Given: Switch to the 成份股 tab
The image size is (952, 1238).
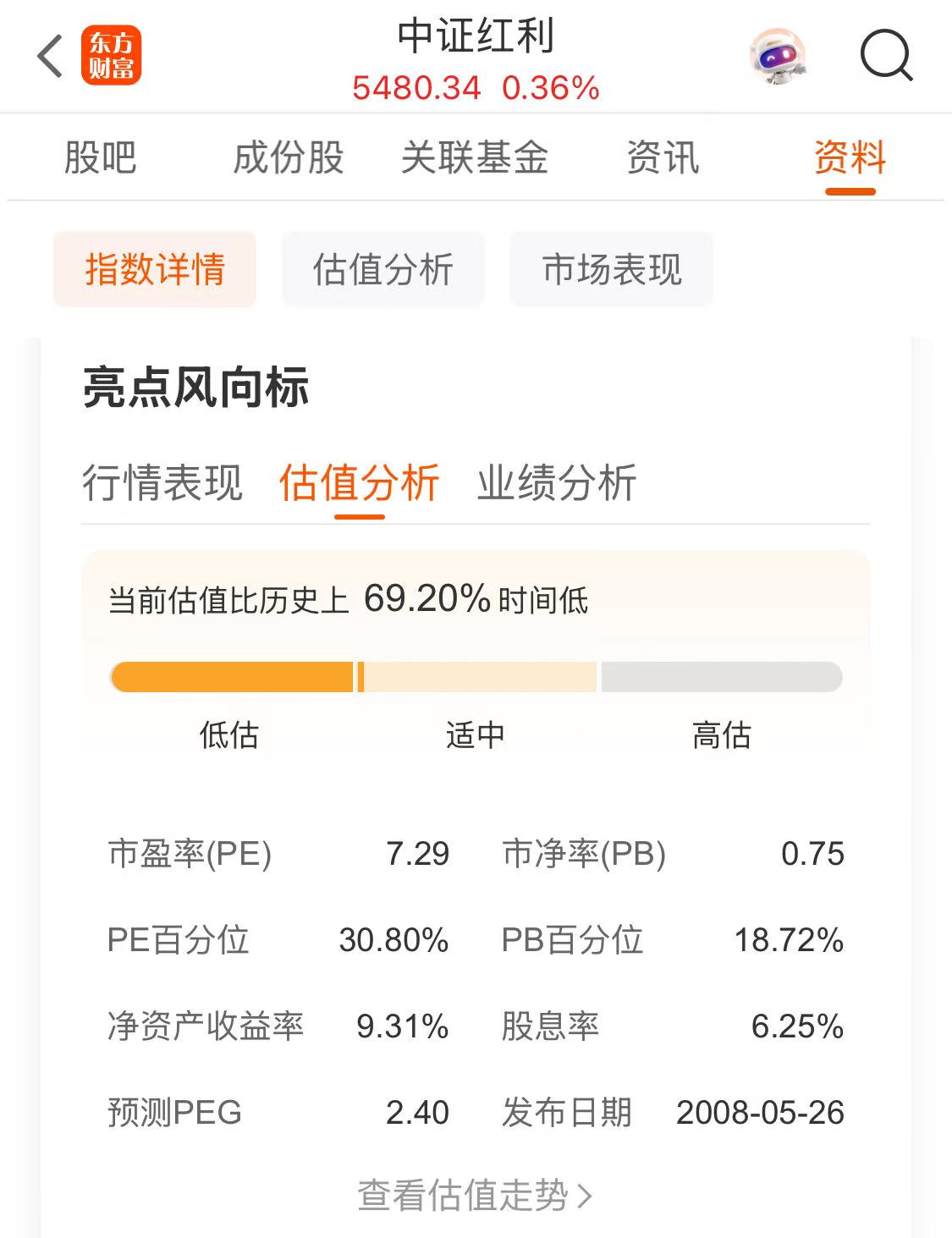Looking at the screenshot, I should (289, 157).
